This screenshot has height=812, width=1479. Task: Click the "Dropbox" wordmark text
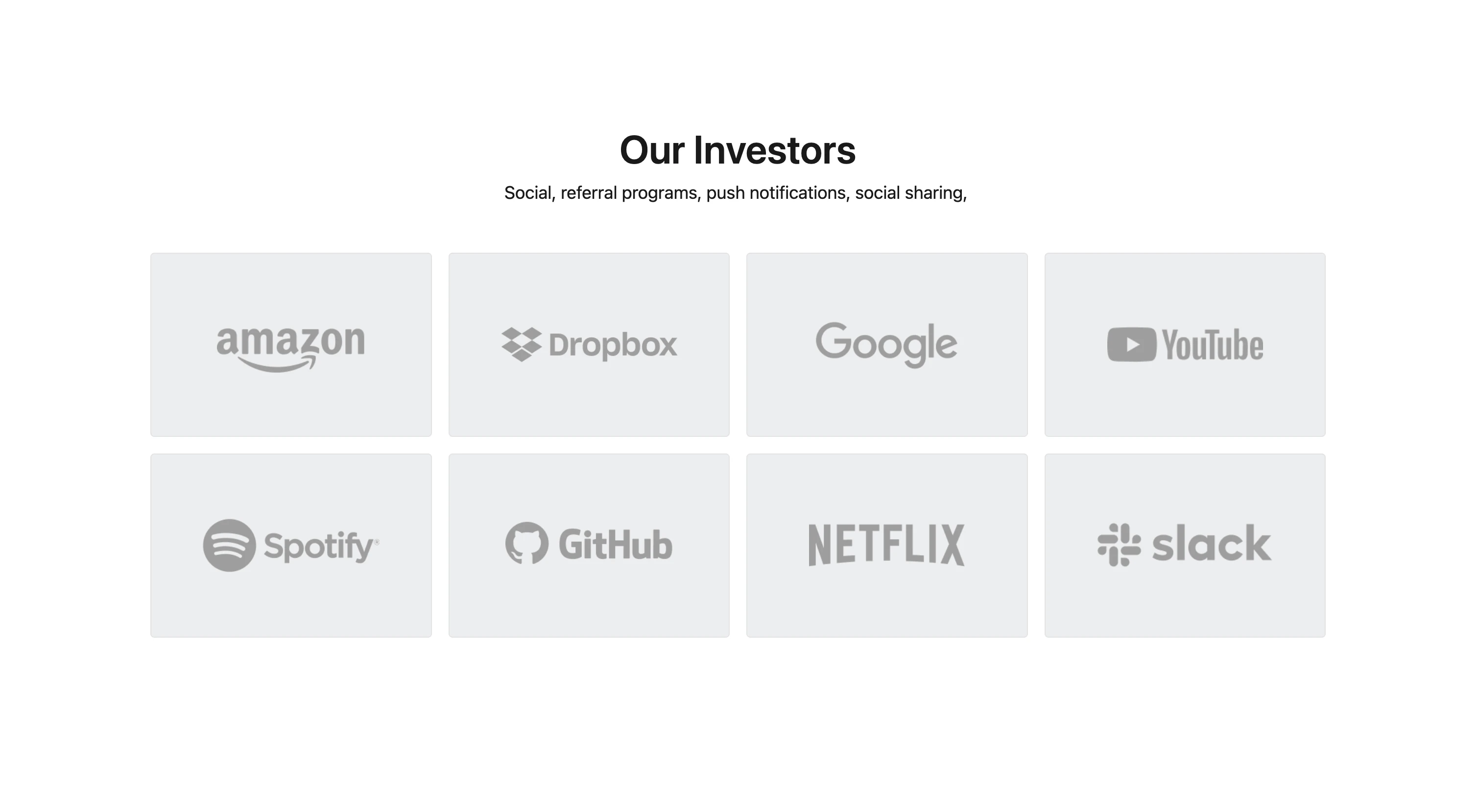613,345
